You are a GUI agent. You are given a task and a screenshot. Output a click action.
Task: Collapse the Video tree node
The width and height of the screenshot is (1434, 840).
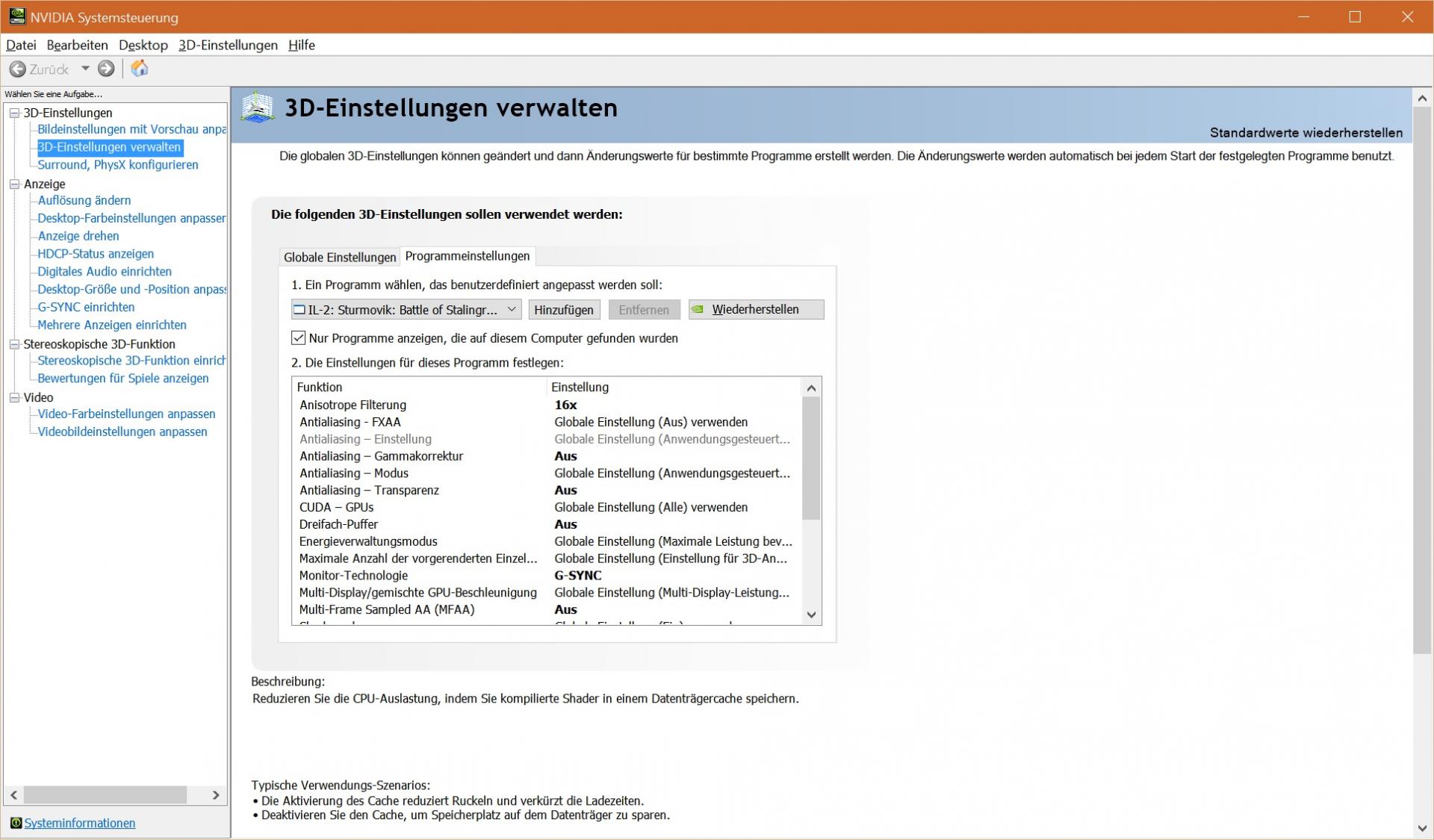click(x=14, y=397)
